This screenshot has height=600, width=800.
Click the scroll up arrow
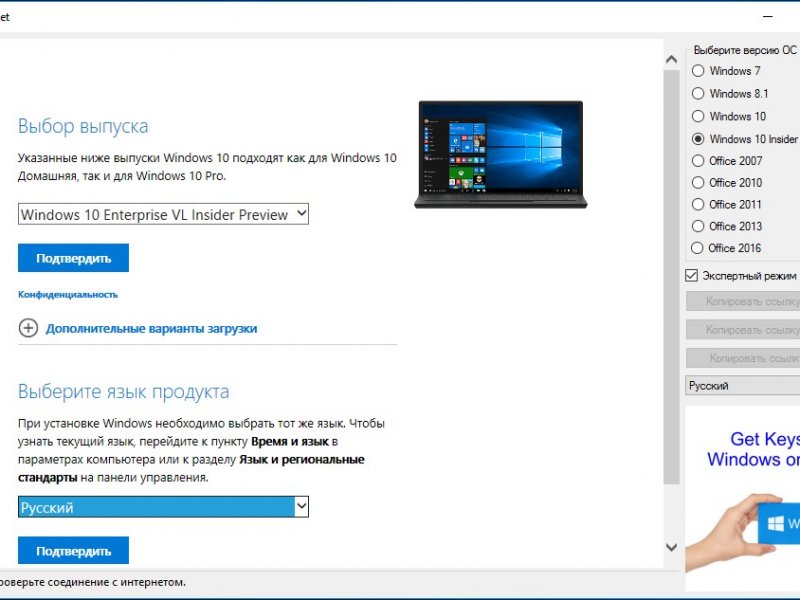coord(671,60)
